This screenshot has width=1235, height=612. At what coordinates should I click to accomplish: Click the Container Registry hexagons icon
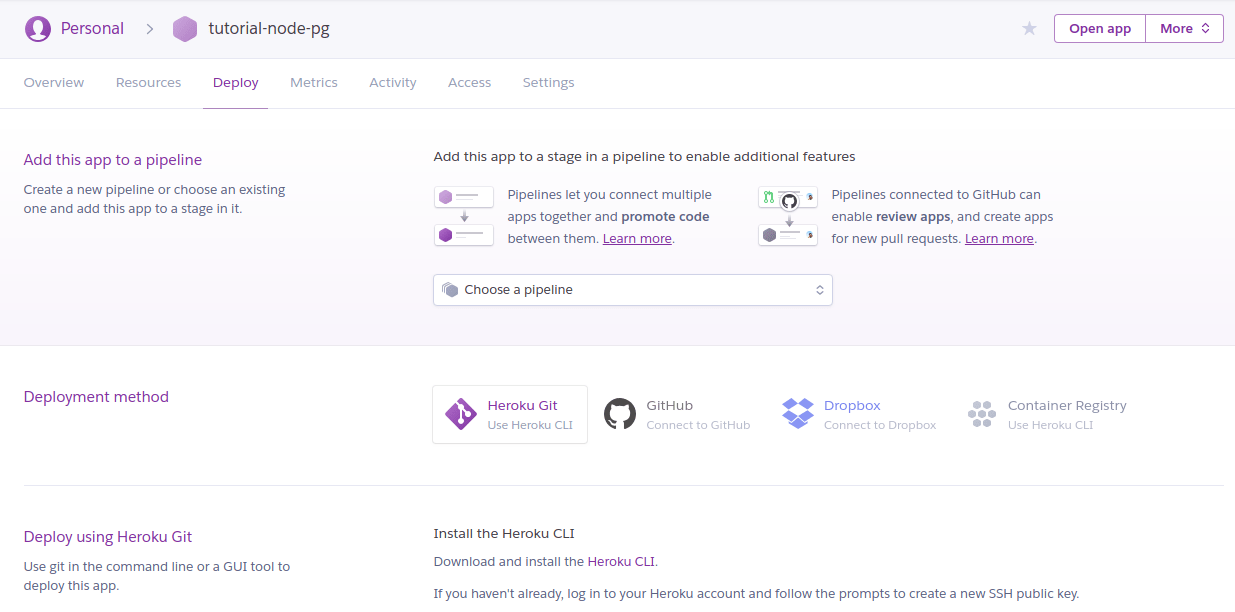[982, 414]
